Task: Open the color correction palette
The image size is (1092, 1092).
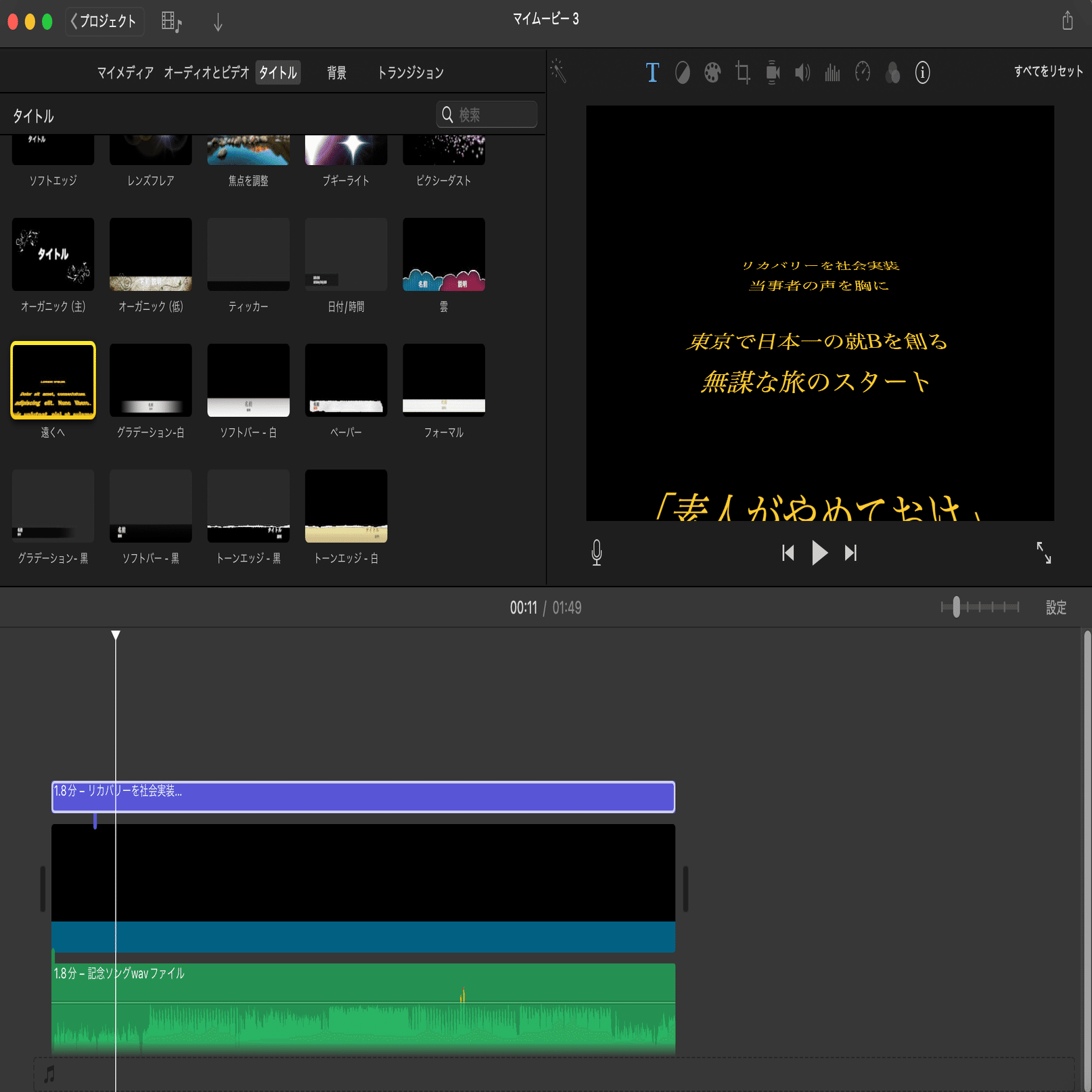Action: [x=712, y=72]
